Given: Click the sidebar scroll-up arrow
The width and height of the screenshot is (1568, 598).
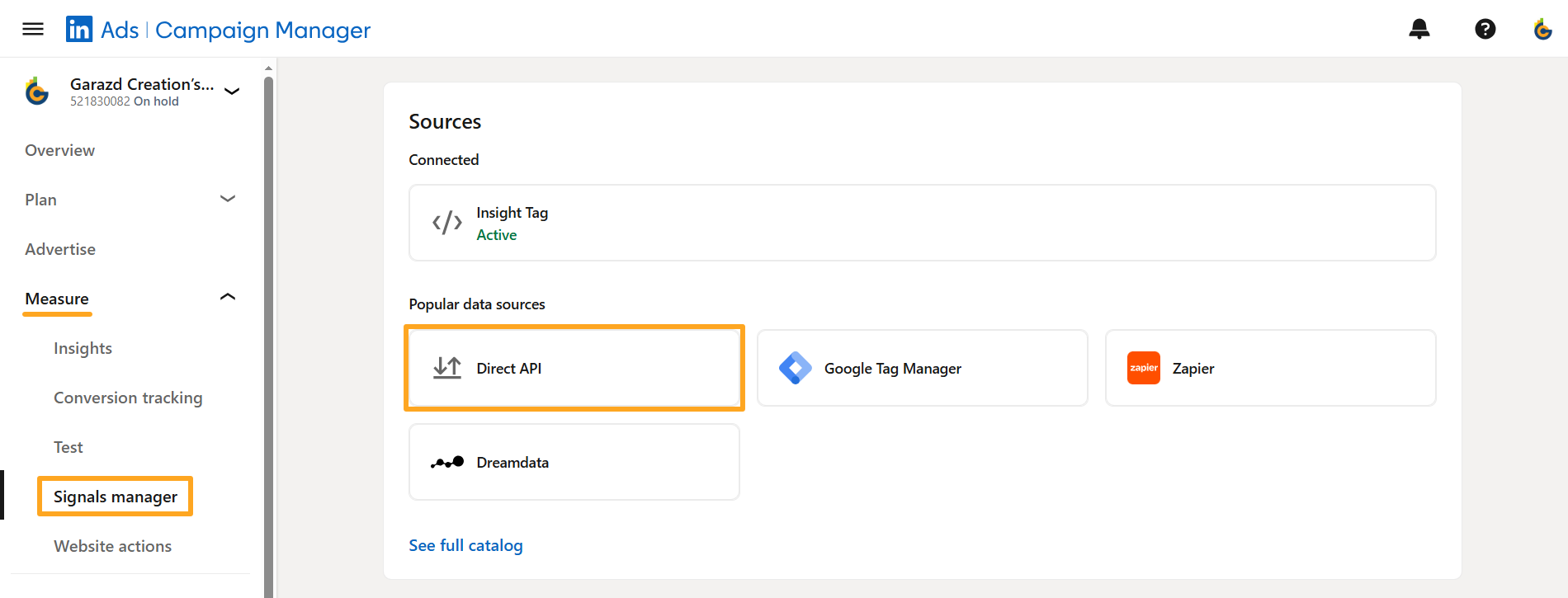Looking at the screenshot, I should point(268,68).
